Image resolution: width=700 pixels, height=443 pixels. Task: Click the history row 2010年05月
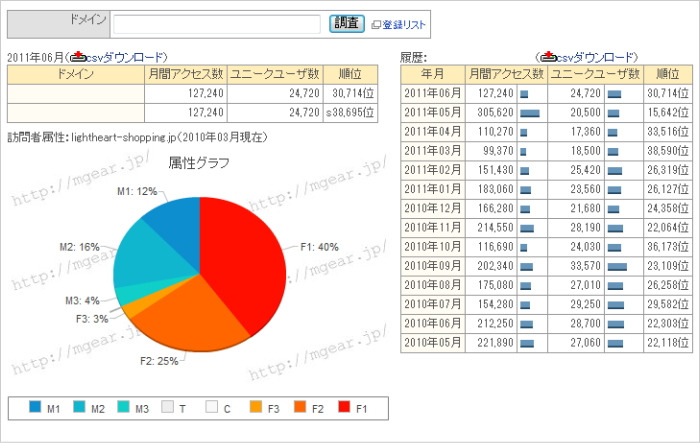click(x=546, y=343)
